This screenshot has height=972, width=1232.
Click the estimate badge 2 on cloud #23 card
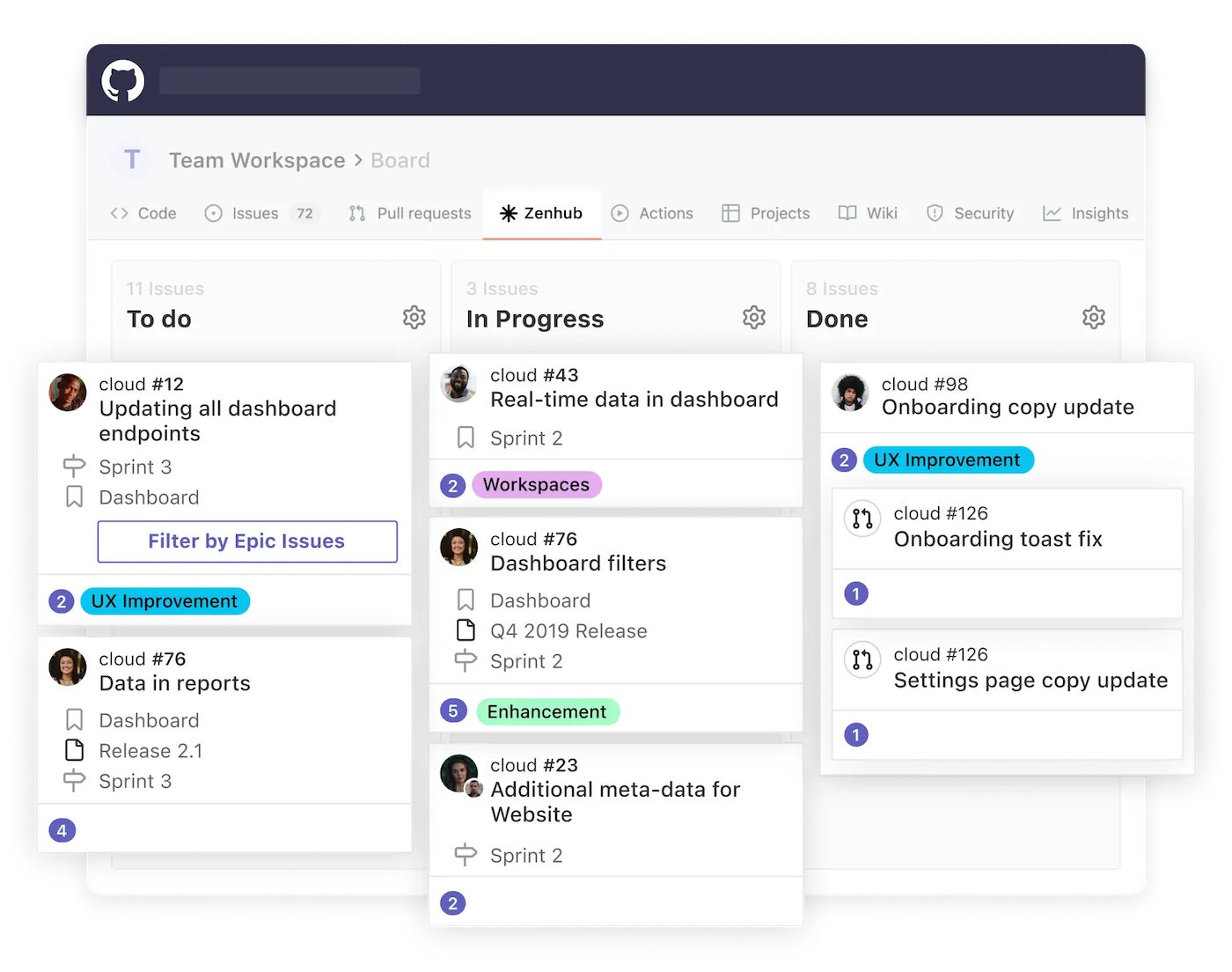[452, 903]
